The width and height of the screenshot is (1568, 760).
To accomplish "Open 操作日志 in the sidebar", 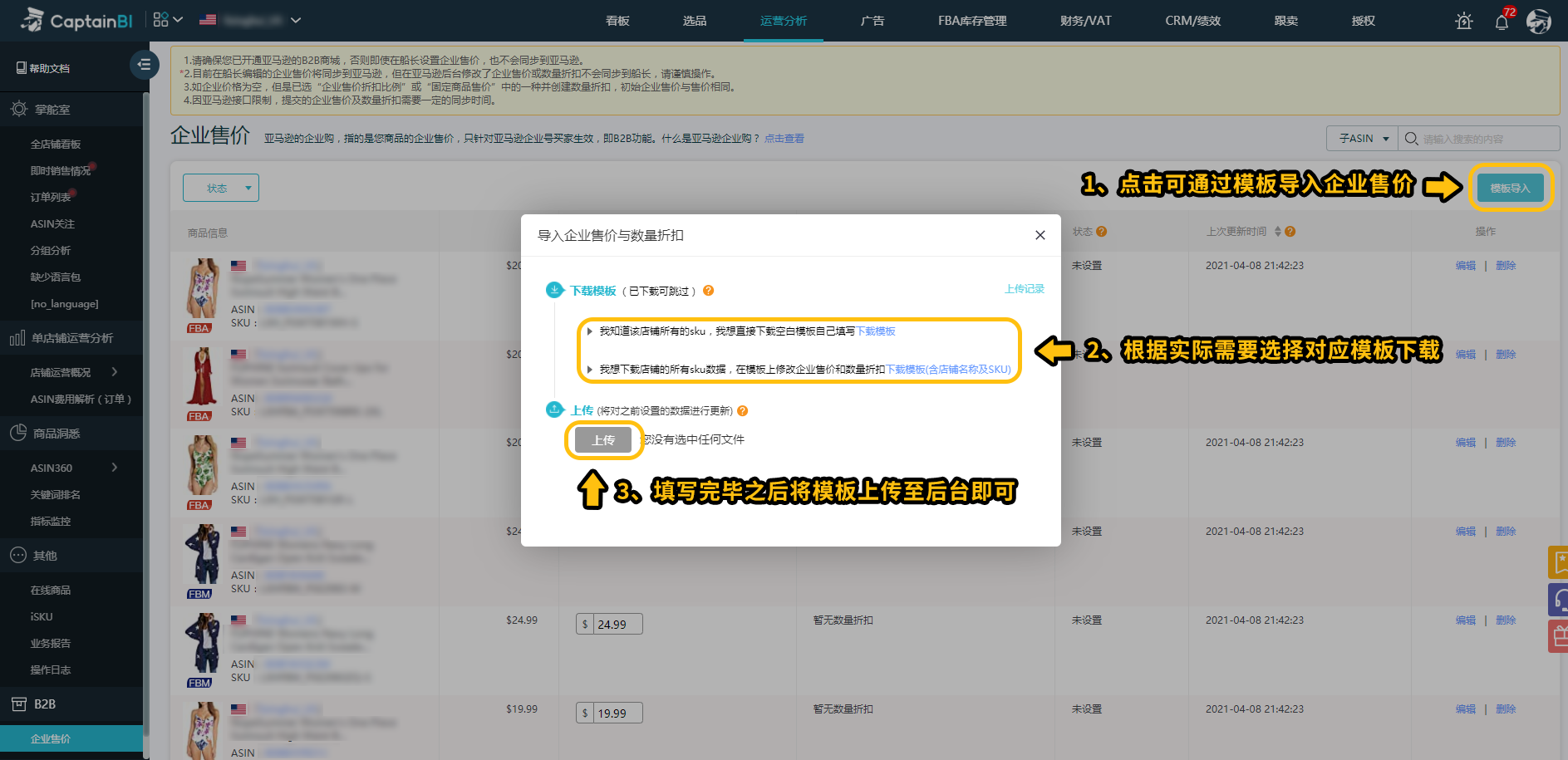I will click(51, 670).
